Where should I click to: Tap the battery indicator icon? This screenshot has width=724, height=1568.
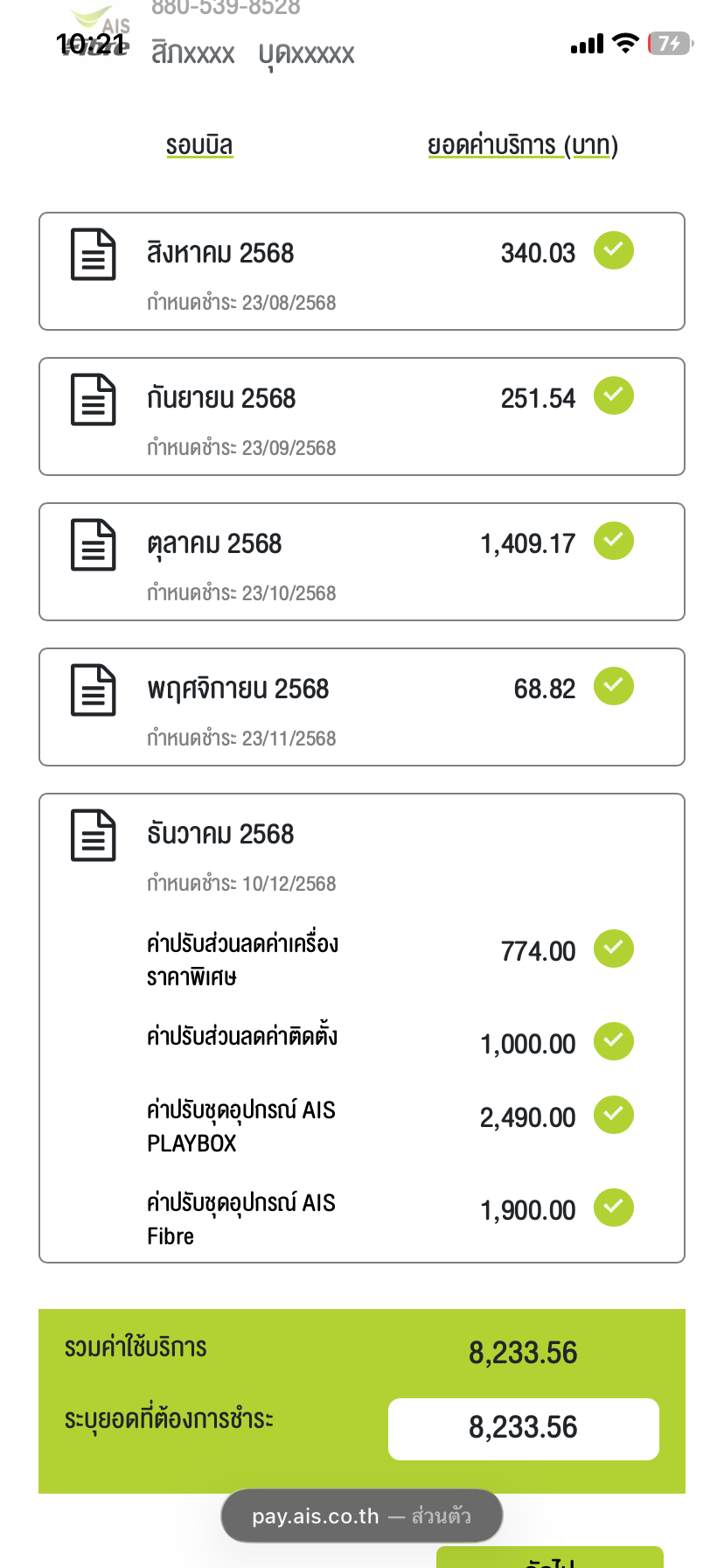pyautogui.click(x=670, y=43)
